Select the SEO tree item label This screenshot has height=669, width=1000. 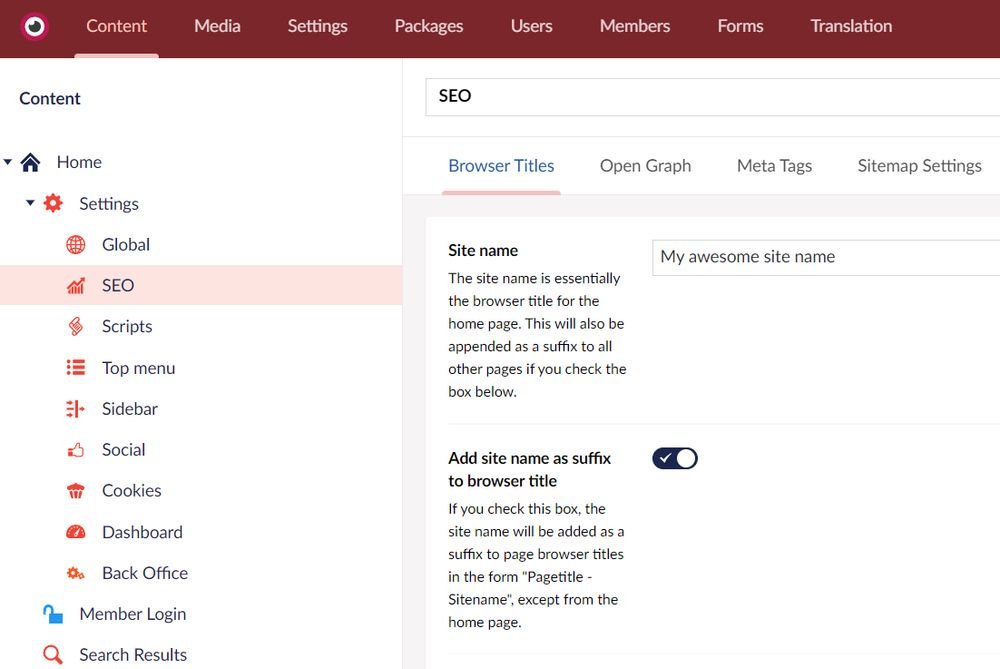118,285
